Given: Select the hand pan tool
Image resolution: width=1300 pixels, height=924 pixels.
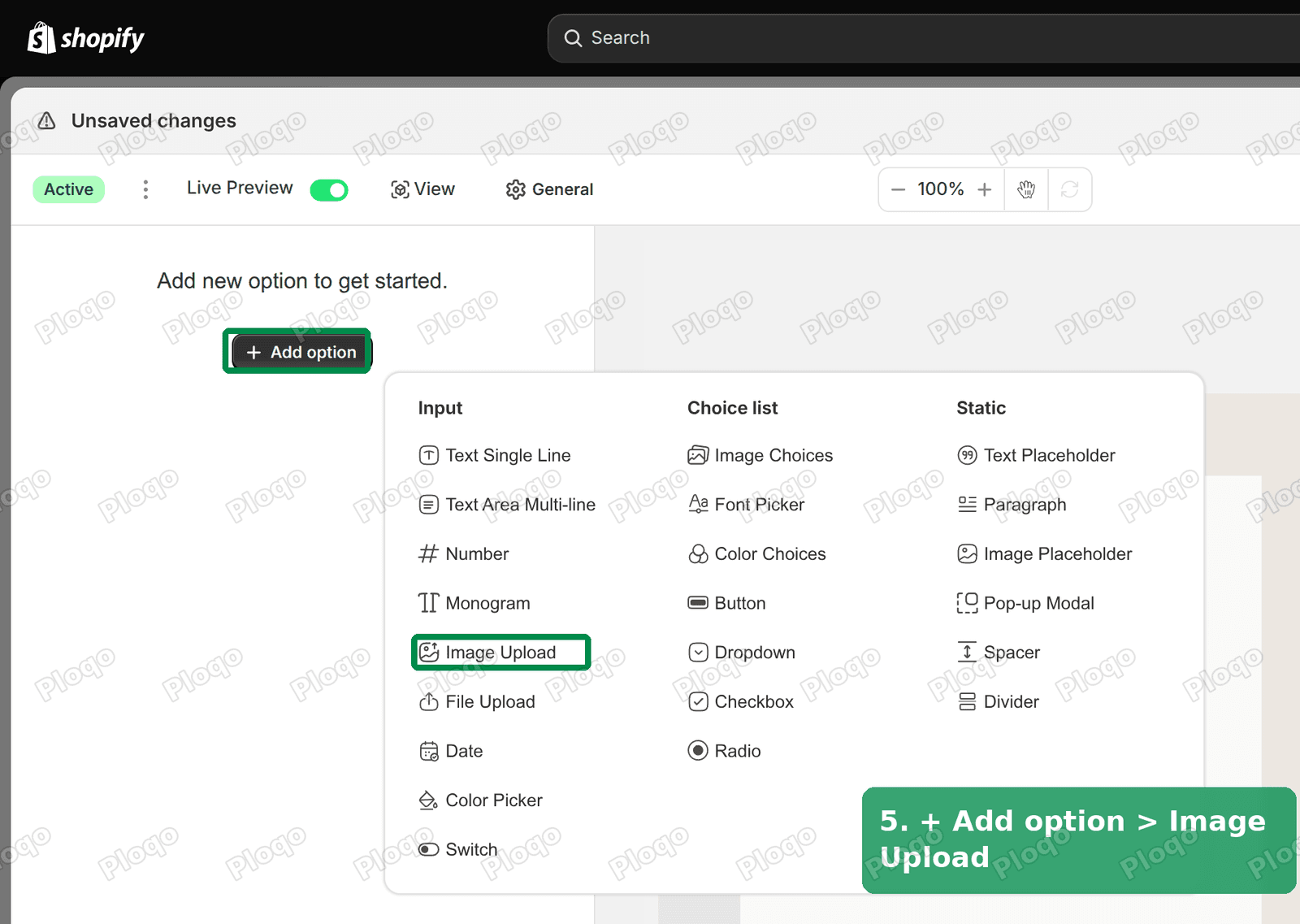Looking at the screenshot, I should click(x=1026, y=189).
